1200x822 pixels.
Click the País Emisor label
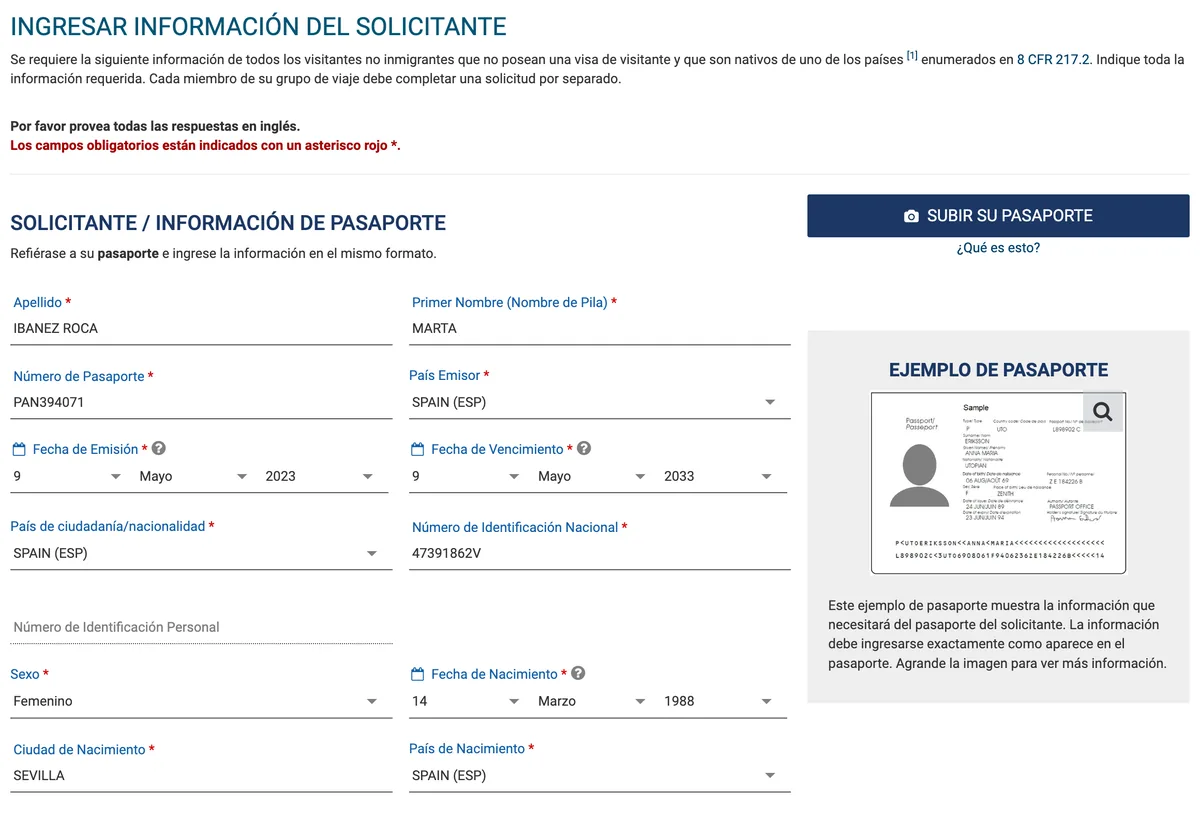[x=444, y=375]
